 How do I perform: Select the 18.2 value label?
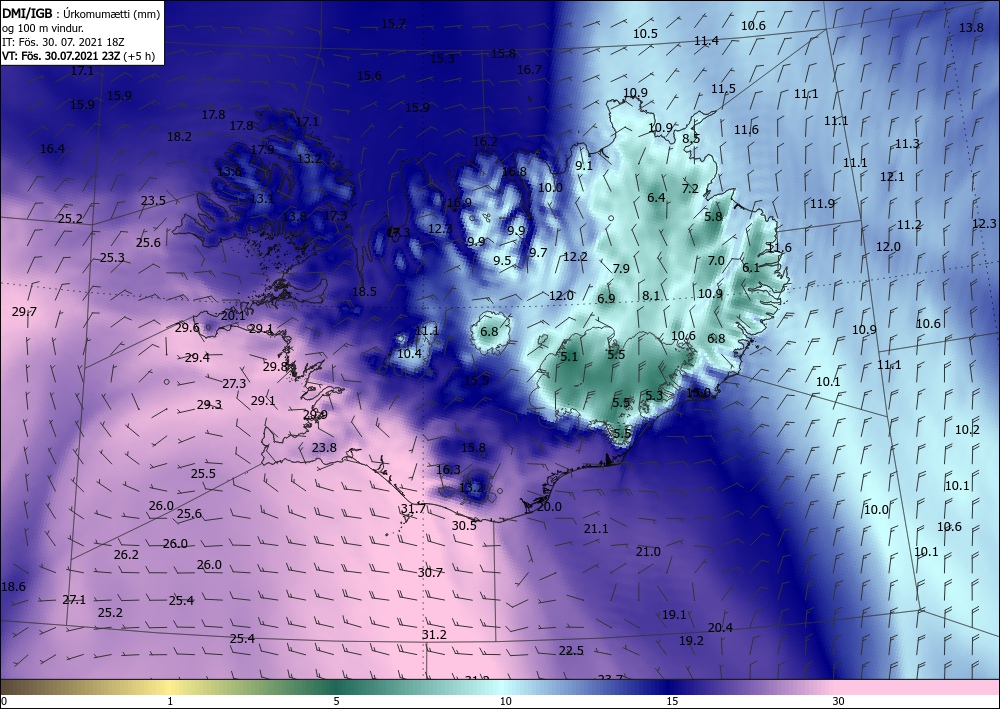(179, 136)
